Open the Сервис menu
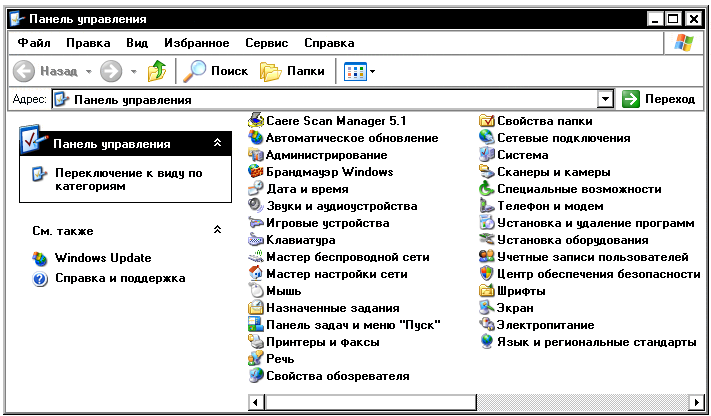This screenshot has width=711, height=416. point(267,43)
